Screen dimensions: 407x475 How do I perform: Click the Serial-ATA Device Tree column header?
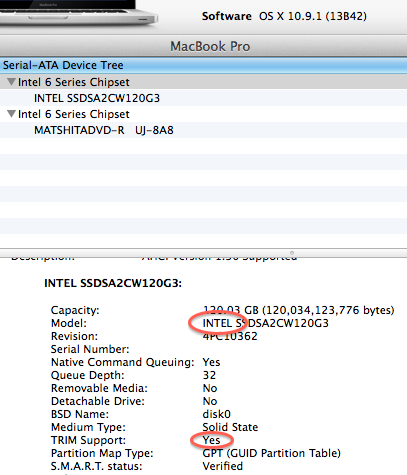203,65
